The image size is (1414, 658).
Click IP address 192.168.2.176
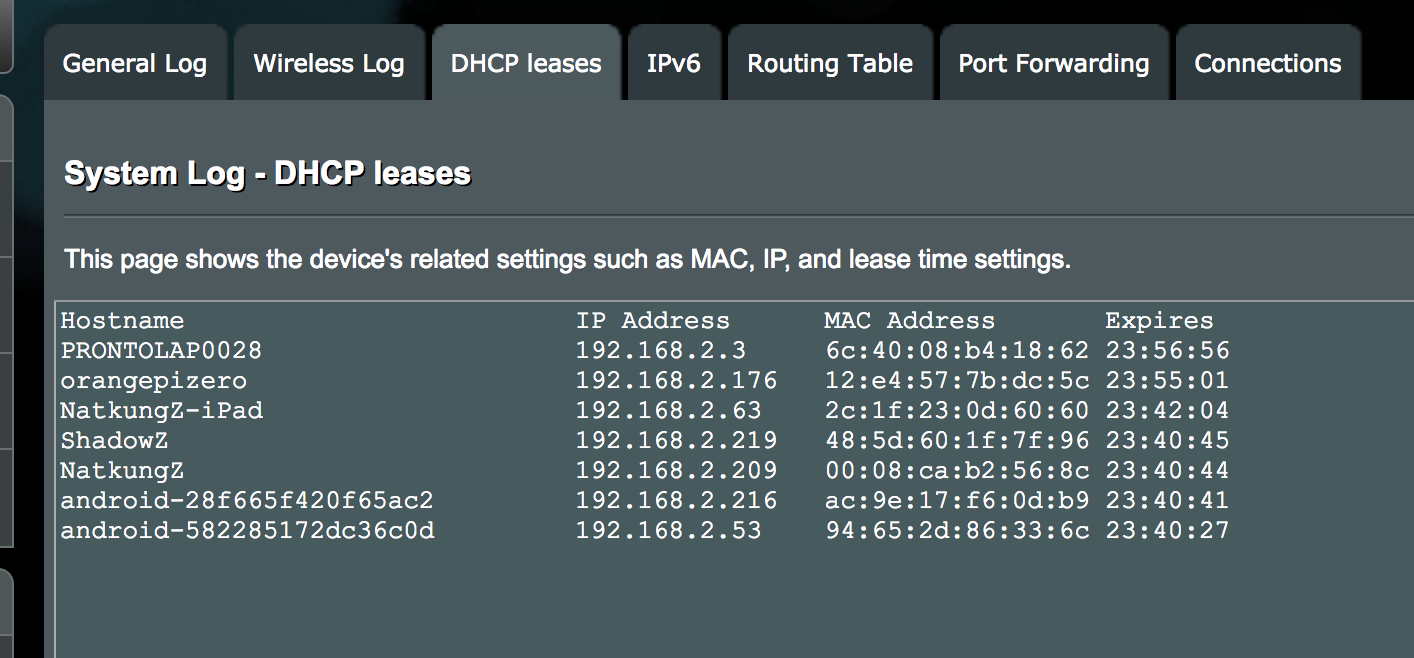point(676,381)
